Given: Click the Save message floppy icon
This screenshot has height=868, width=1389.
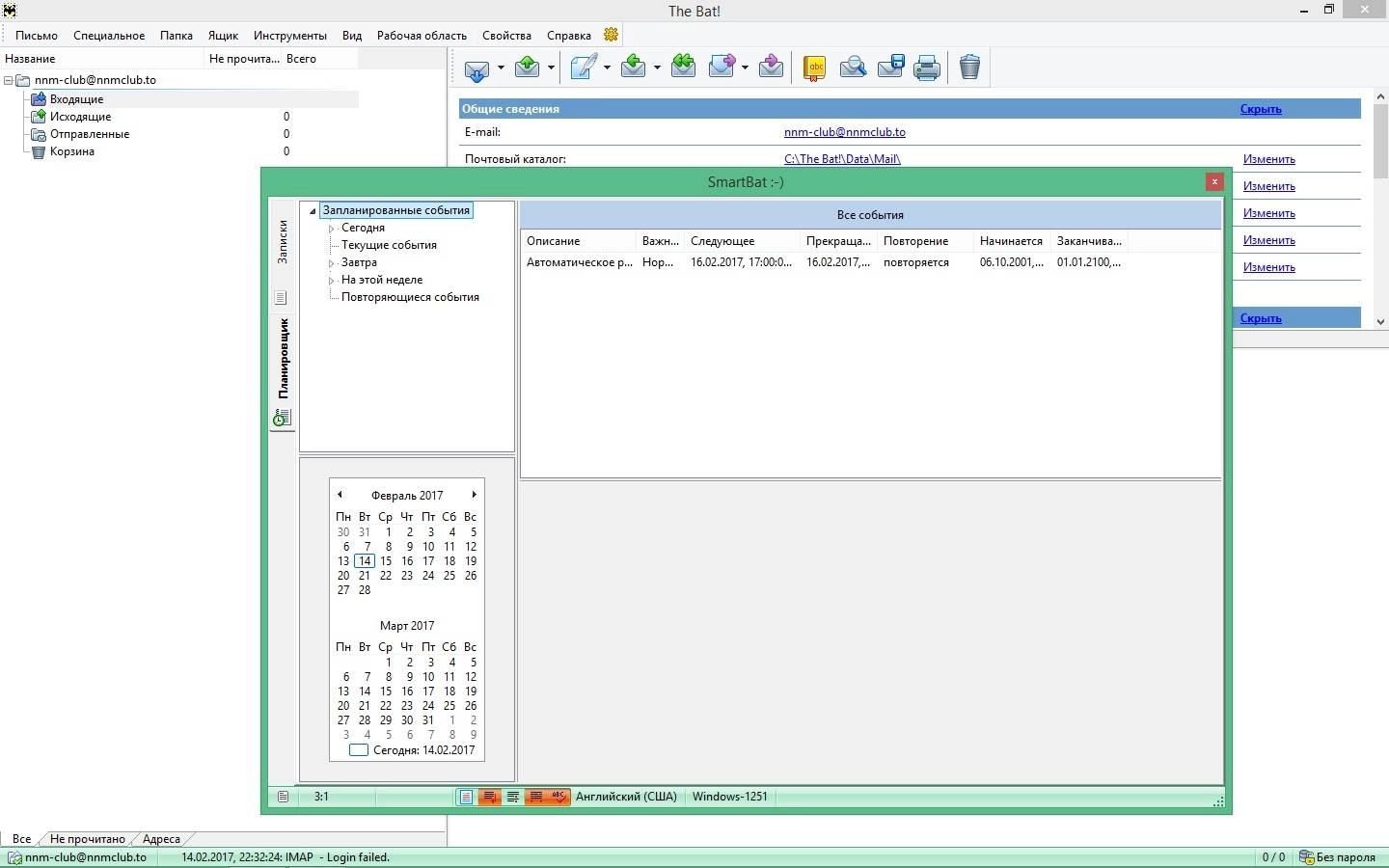Looking at the screenshot, I should [890, 67].
